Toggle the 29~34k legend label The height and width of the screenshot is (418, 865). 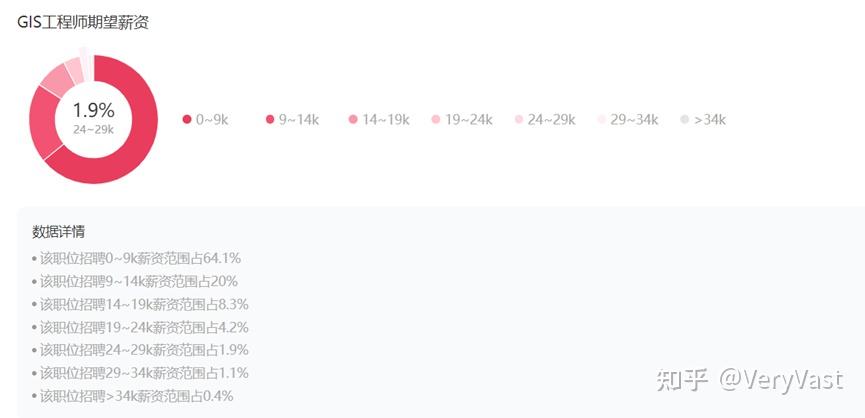pyautogui.click(x=634, y=120)
